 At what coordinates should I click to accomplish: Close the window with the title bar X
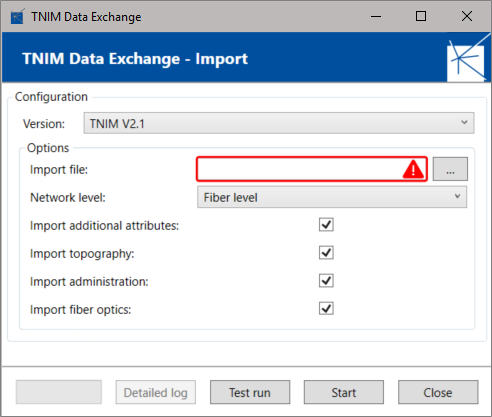(x=467, y=16)
